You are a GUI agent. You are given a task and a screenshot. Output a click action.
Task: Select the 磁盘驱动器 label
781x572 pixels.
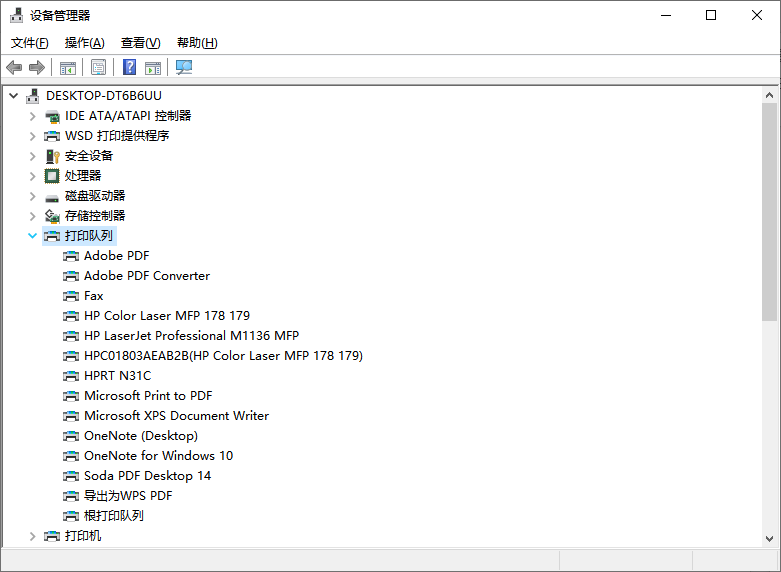[x=95, y=196]
